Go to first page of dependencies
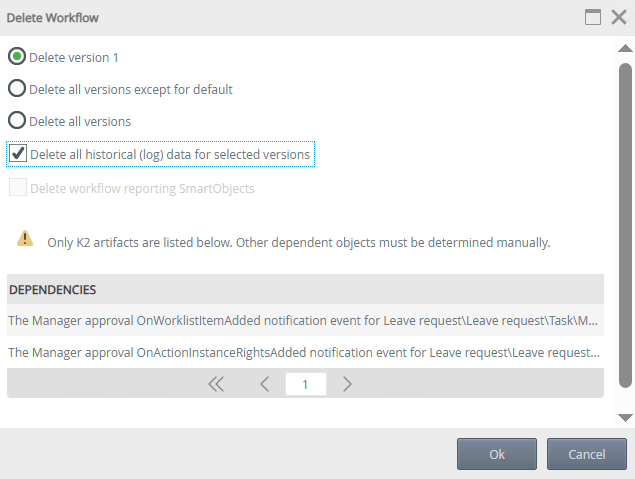The image size is (635, 479). [216, 384]
